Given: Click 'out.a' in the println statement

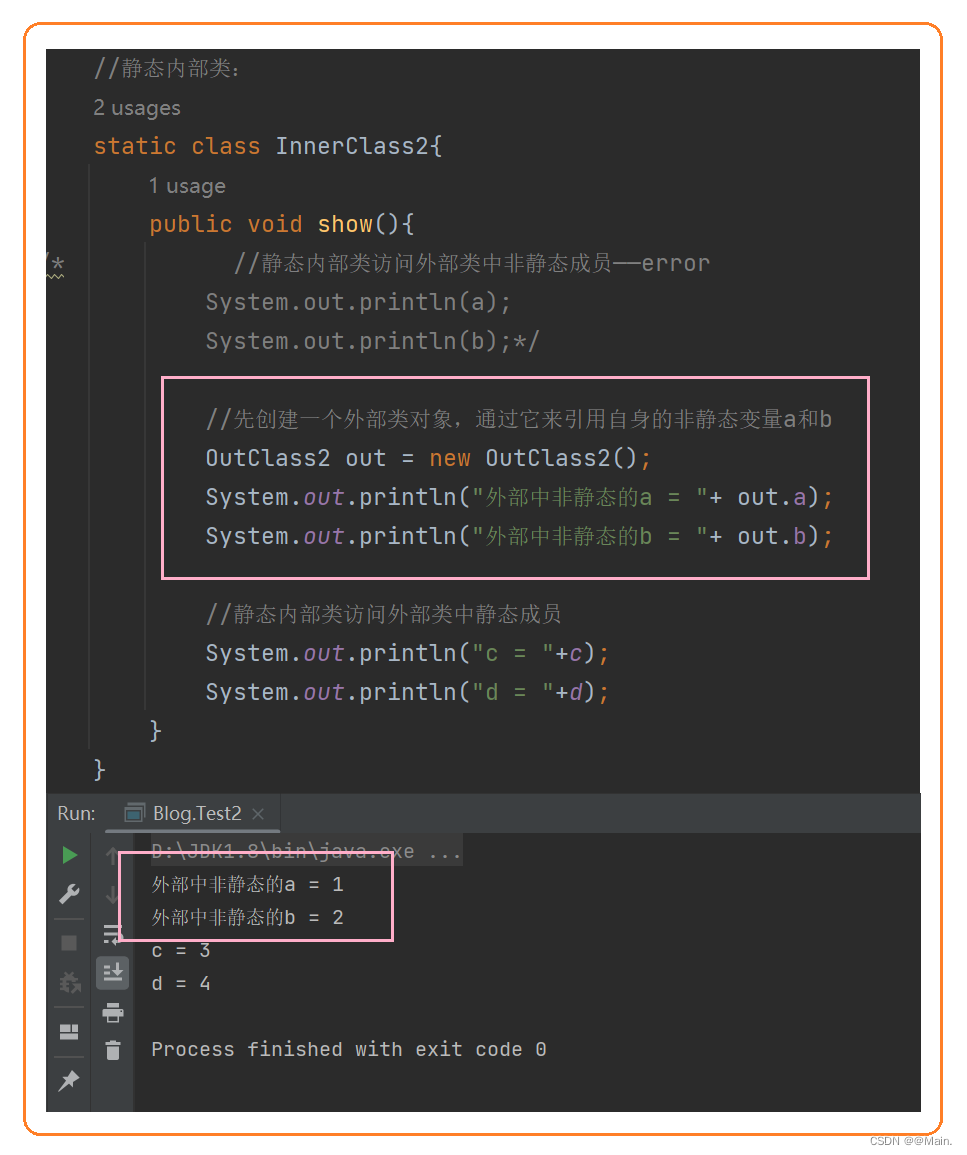Looking at the screenshot, I should tap(772, 497).
